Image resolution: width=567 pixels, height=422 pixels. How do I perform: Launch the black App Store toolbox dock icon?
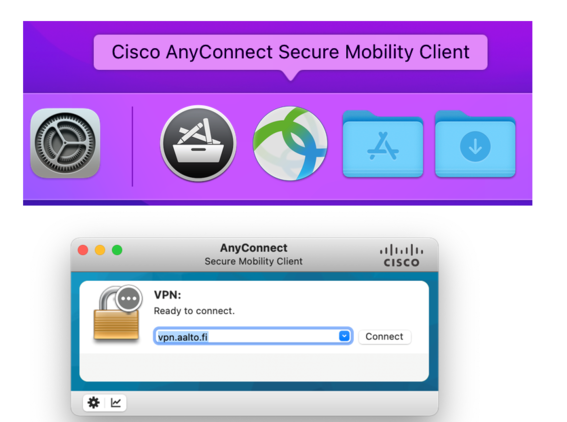pyautogui.click(x=198, y=144)
